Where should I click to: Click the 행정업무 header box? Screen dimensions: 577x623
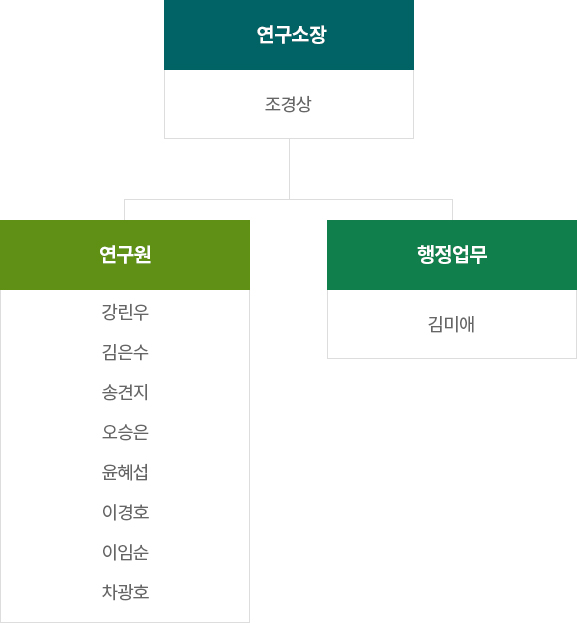pyautogui.click(x=452, y=255)
